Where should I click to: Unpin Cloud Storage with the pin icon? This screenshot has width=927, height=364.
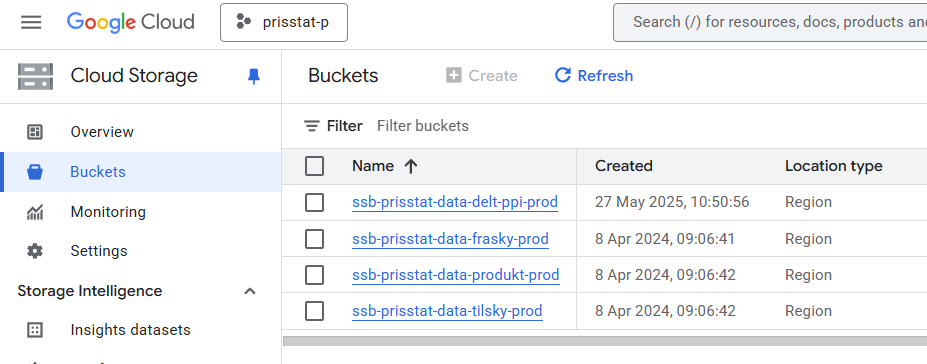pyautogui.click(x=254, y=76)
